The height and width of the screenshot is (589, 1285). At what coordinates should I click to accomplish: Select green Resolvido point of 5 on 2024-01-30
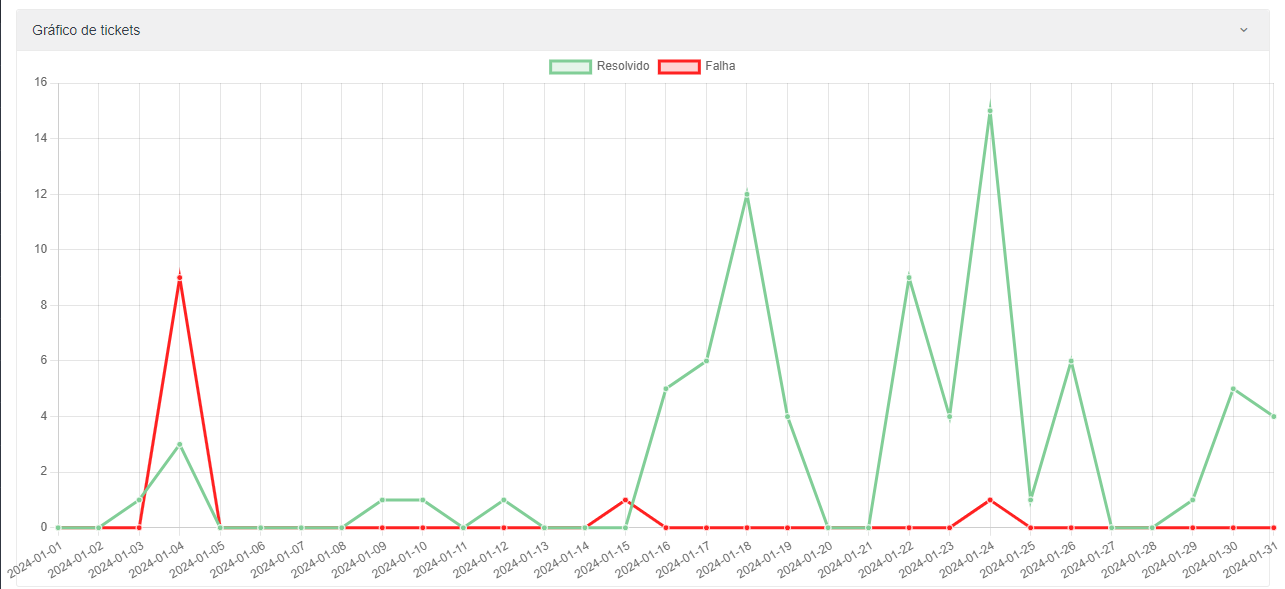point(1233,388)
